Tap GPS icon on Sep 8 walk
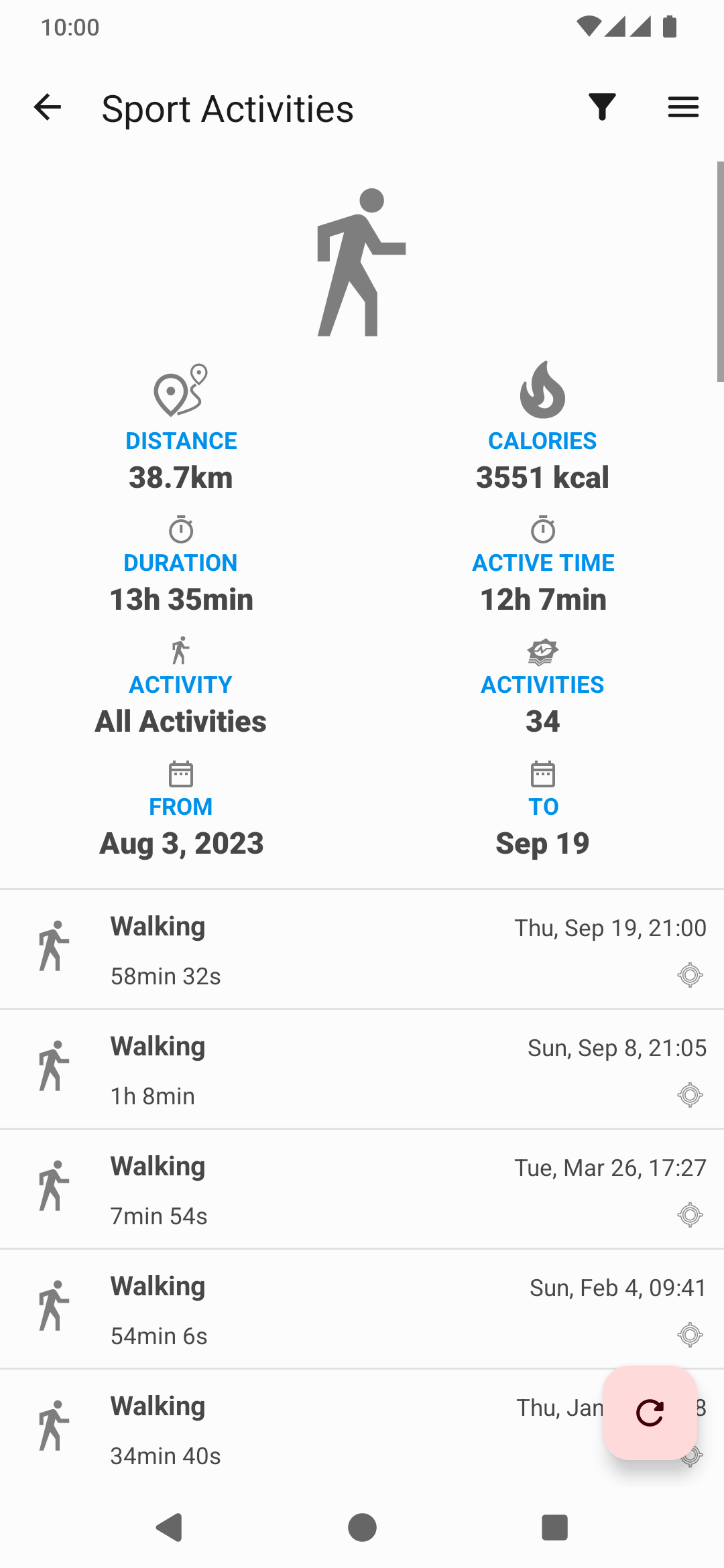The height and width of the screenshot is (1568, 724). click(690, 1095)
